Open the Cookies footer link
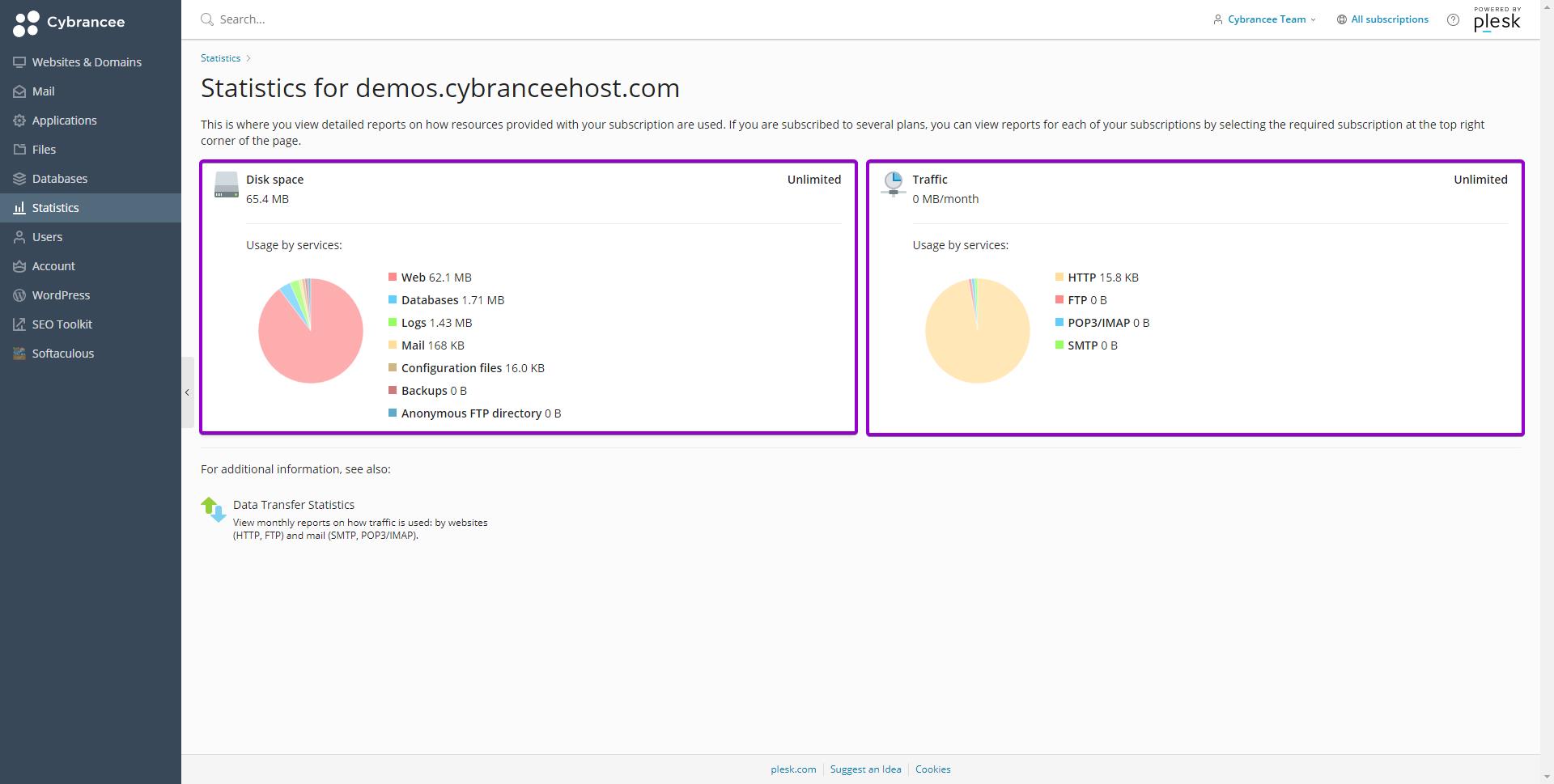The height and width of the screenshot is (784, 1554). 932,769
